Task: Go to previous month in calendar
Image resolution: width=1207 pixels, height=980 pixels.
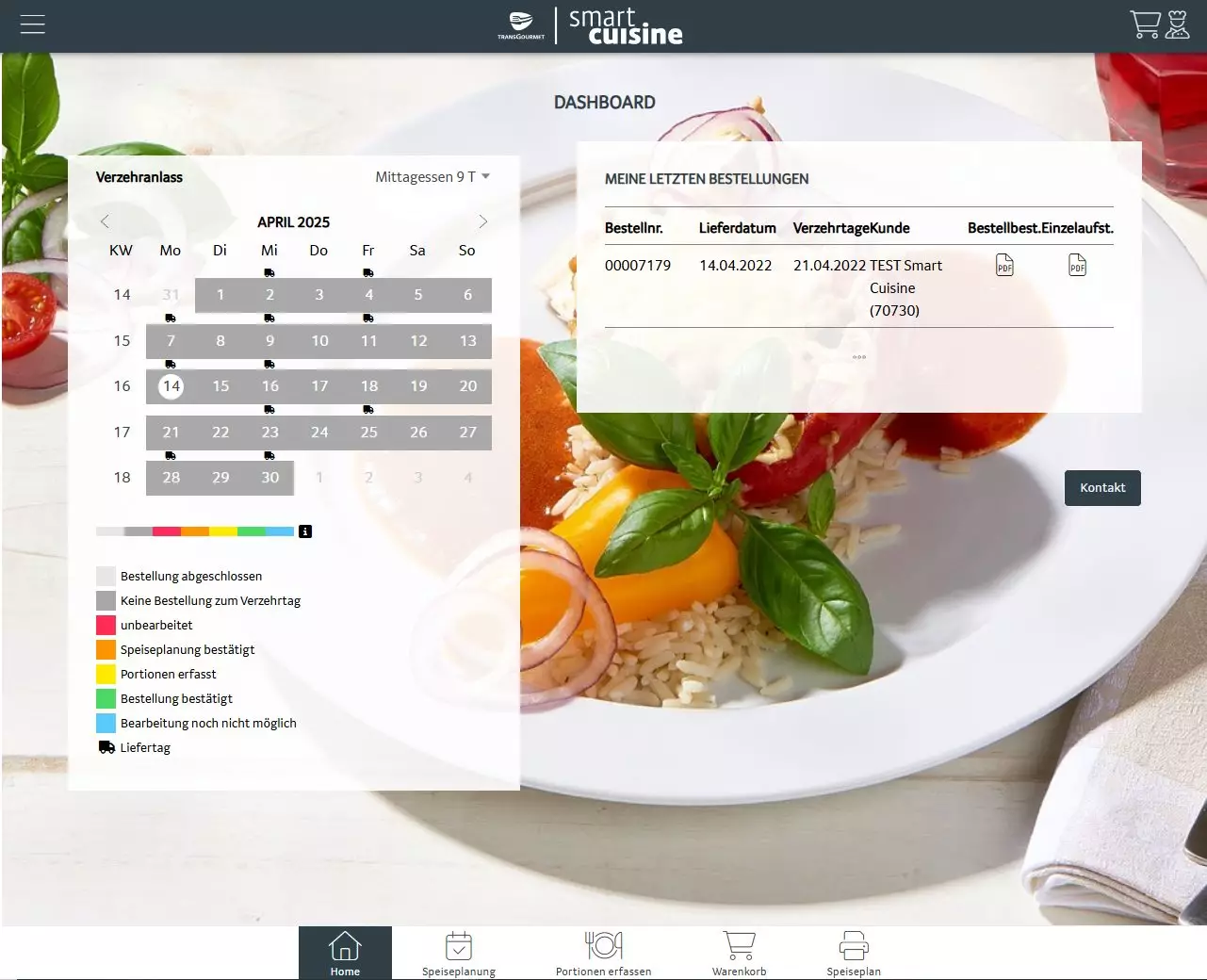Action: pos(105,221)
